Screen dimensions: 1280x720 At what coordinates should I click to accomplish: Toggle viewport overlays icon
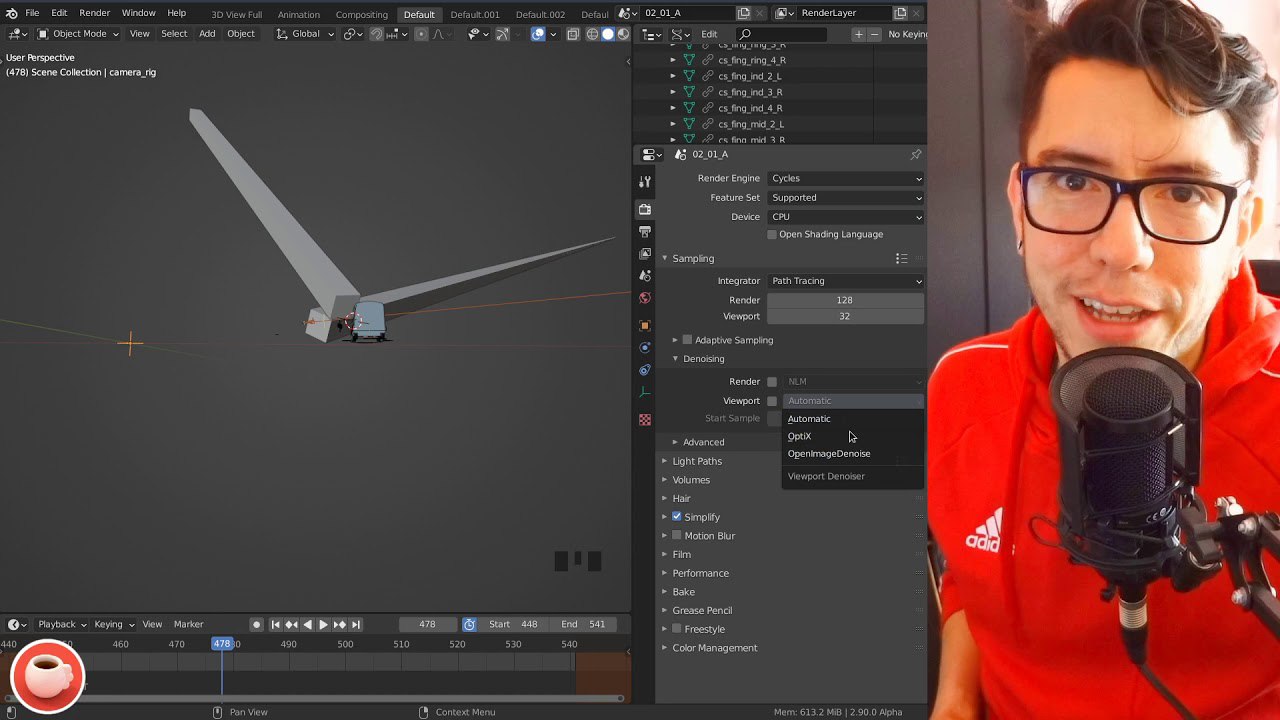click(x=538, y=34)
